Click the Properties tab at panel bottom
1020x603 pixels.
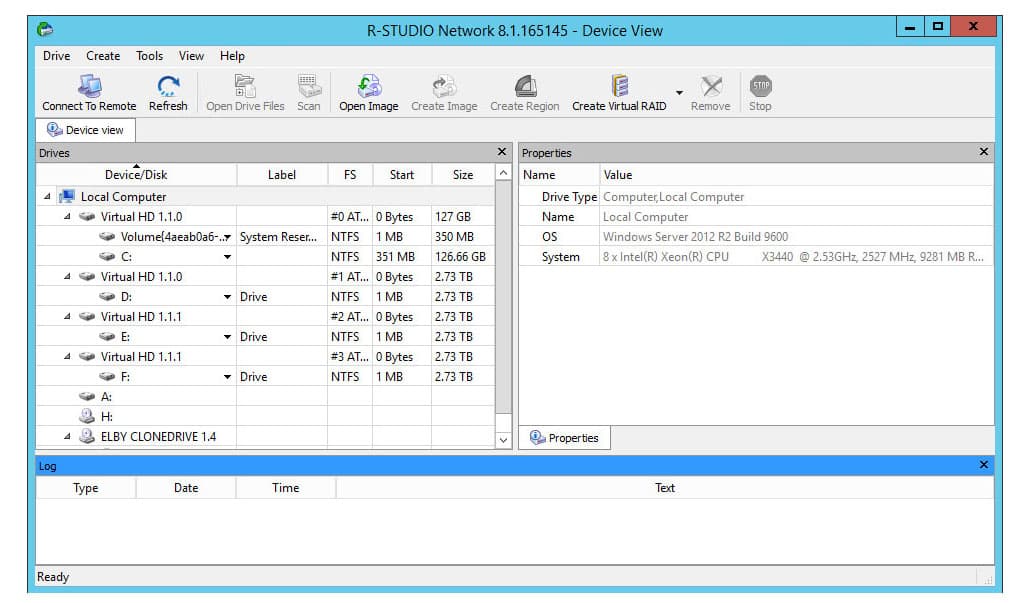[x=564, y=437]
